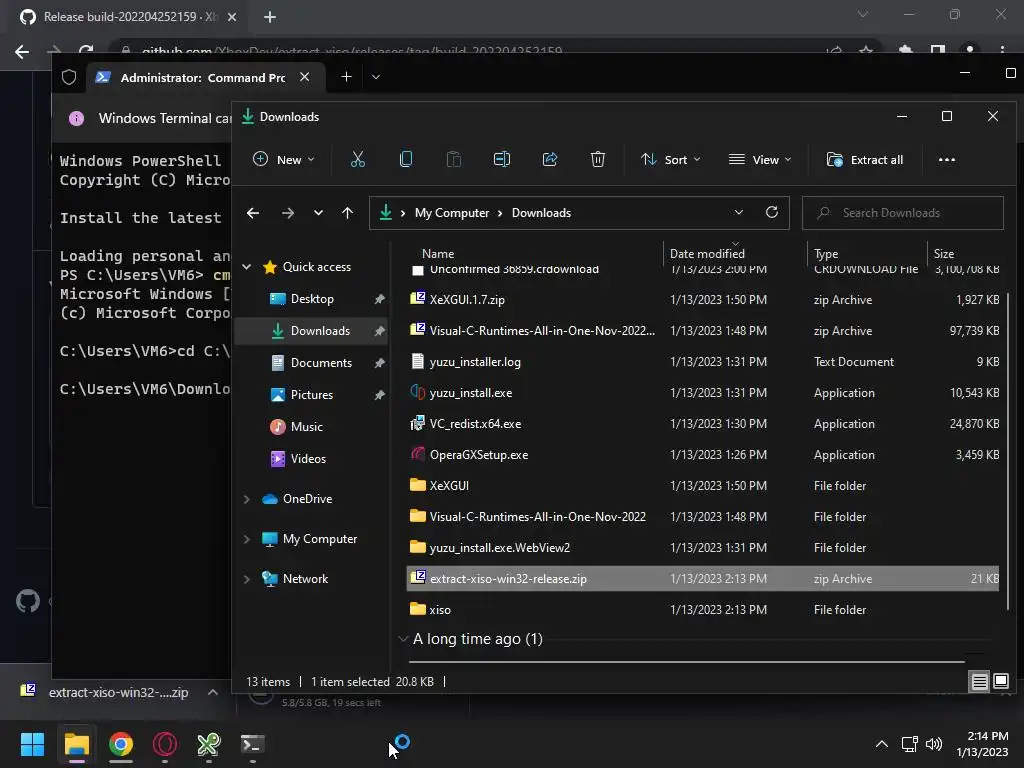This screenshot has width=1024, height=768.
Task: Open the View dropdown menu
Action: 760,159
